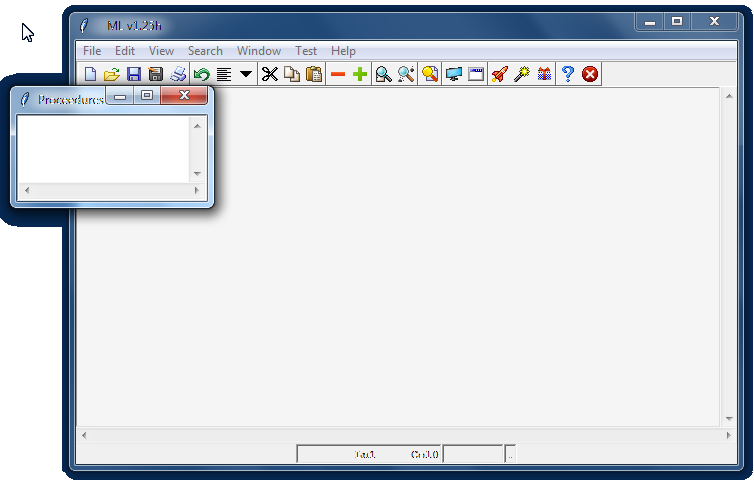Image resolution: width=754 pixels, height=486 pixels.
Task: Launch with the red rocket icon
Action: [500, 74]
